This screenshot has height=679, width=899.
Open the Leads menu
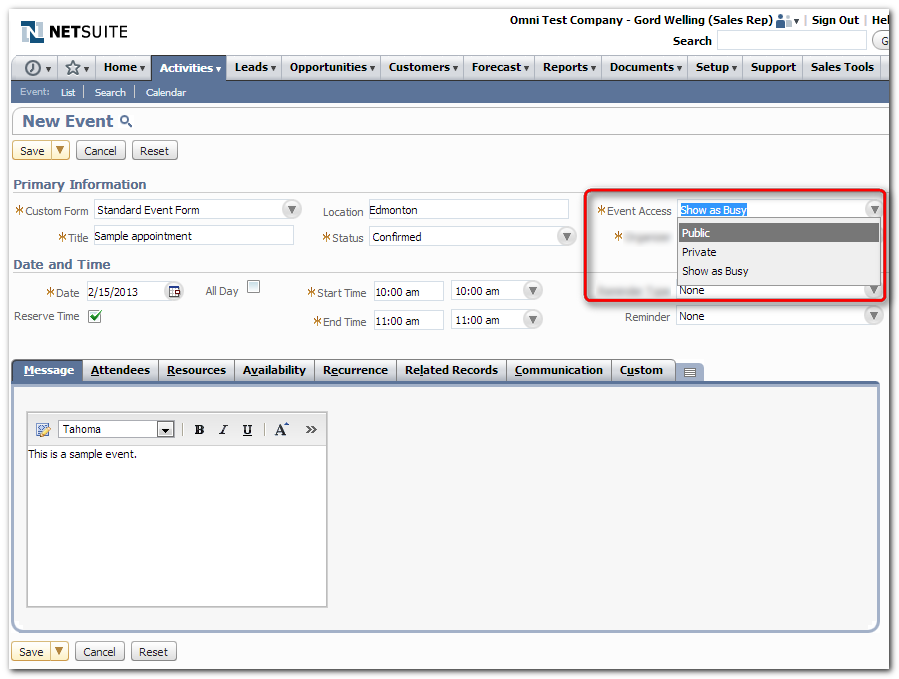point(255,68)
